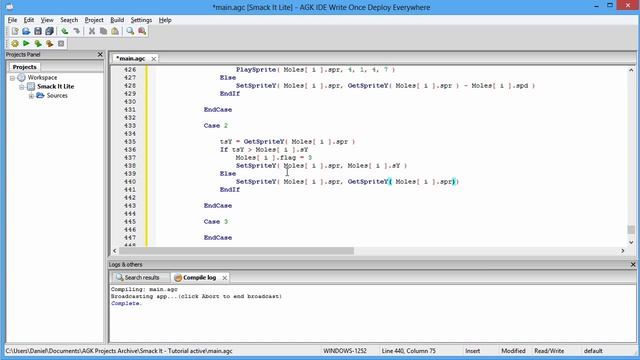The width and height of the screenshot is (640, 360).
Task: Cut the selection with the scissors icon
Action: pos(92,31)
